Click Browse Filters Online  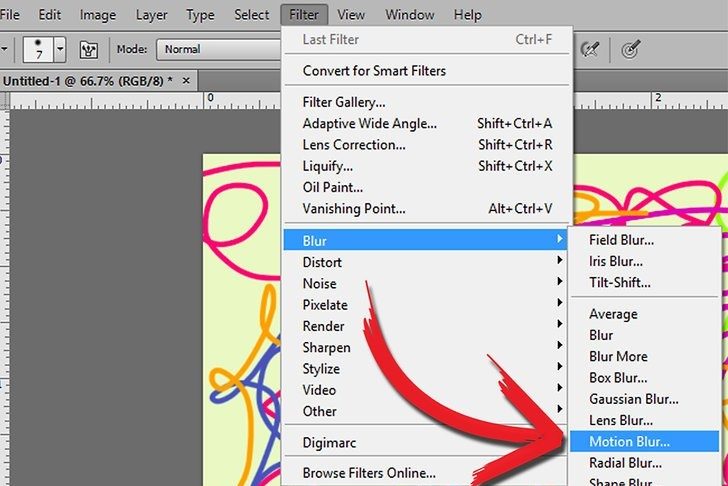pos(369,473)
